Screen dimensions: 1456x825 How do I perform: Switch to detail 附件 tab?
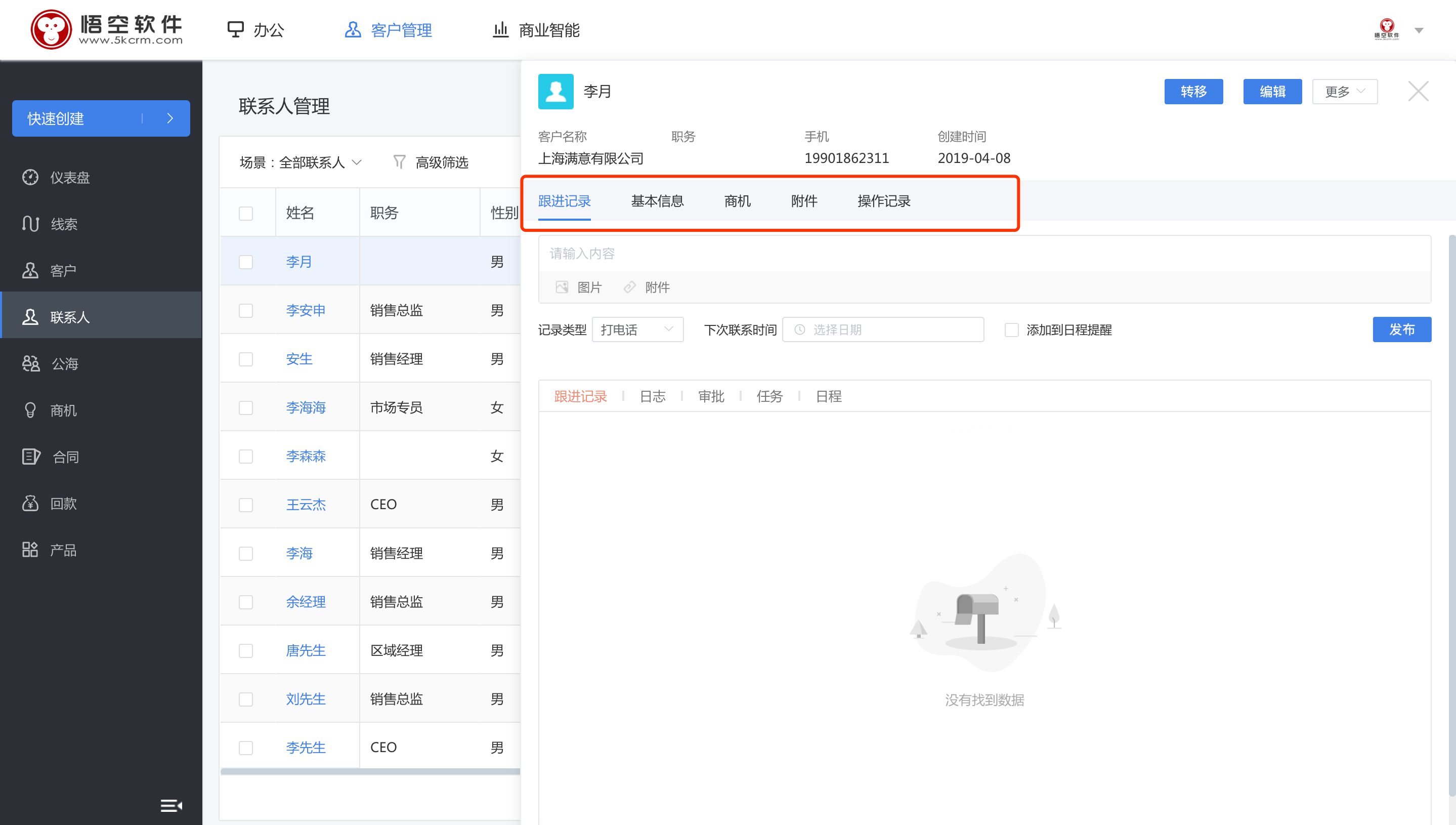pyautogui.click(x=803, y=201)
